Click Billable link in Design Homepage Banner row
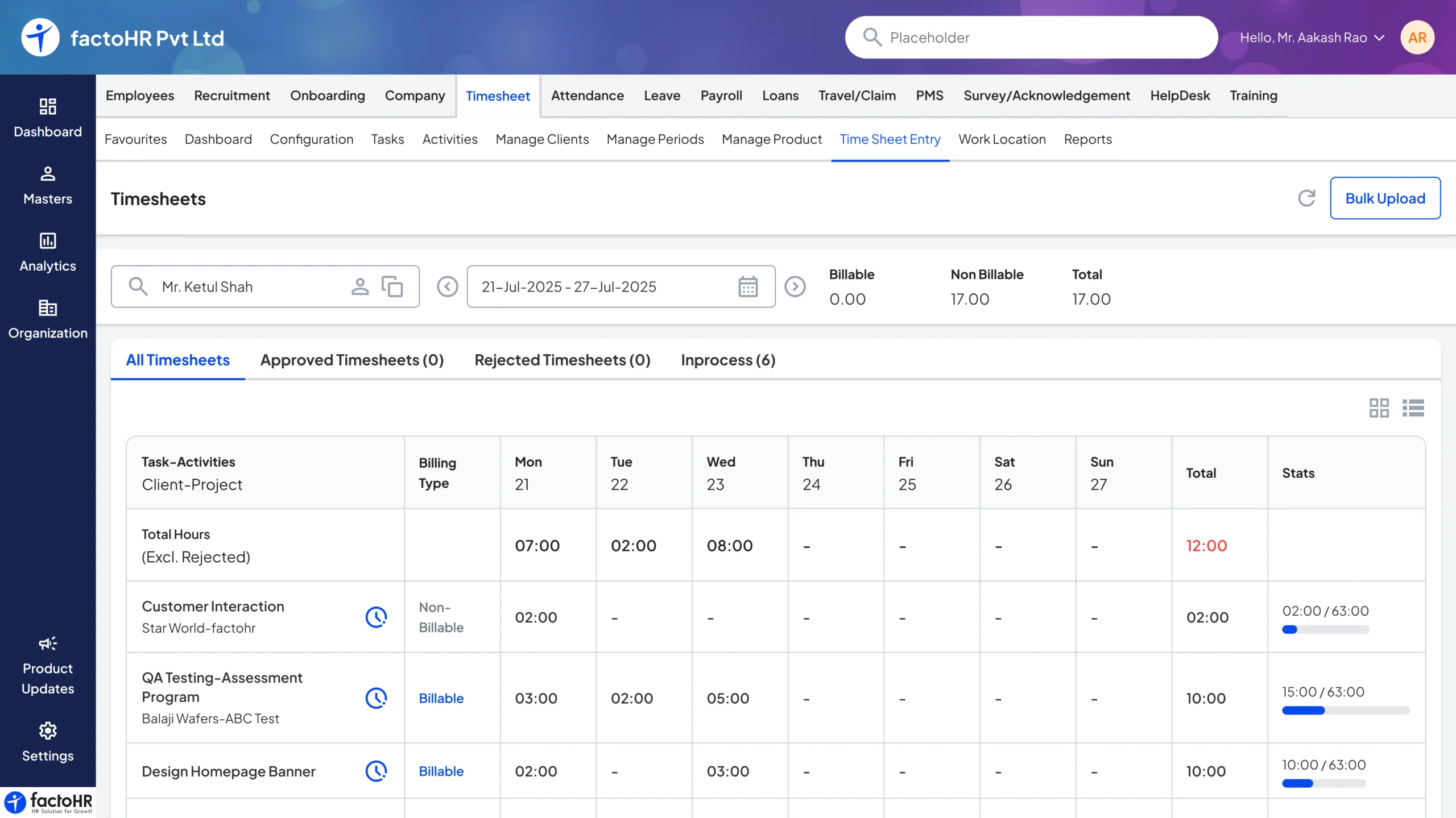The width and height of the screenshot is (1456, 818). point(441,771)
